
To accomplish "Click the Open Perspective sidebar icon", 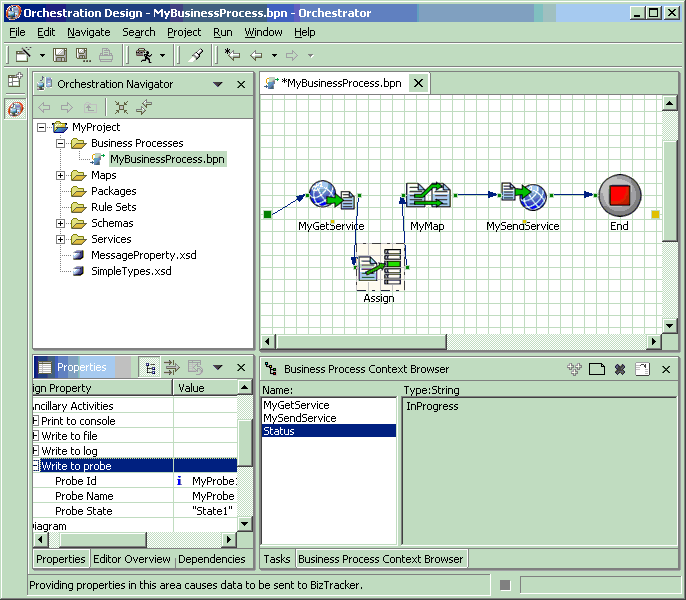I will [x=15, y=80].
